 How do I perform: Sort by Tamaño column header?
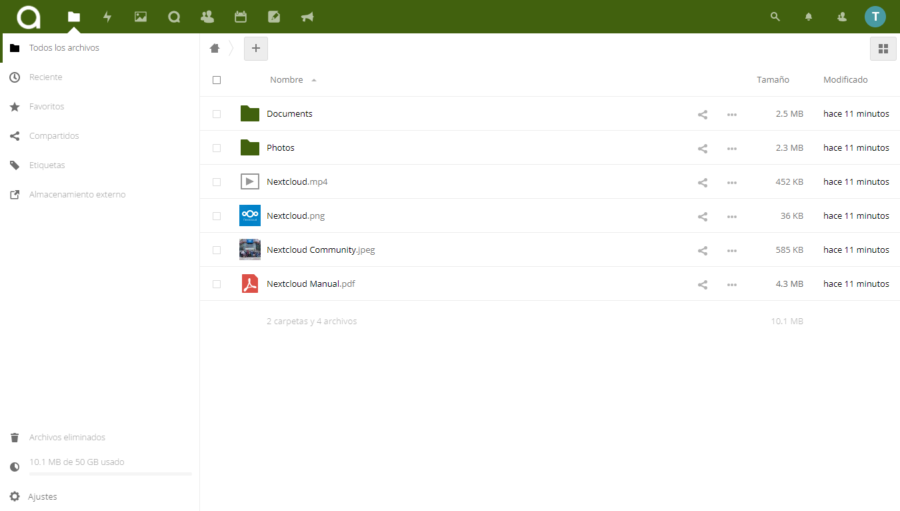click(773, 80)
